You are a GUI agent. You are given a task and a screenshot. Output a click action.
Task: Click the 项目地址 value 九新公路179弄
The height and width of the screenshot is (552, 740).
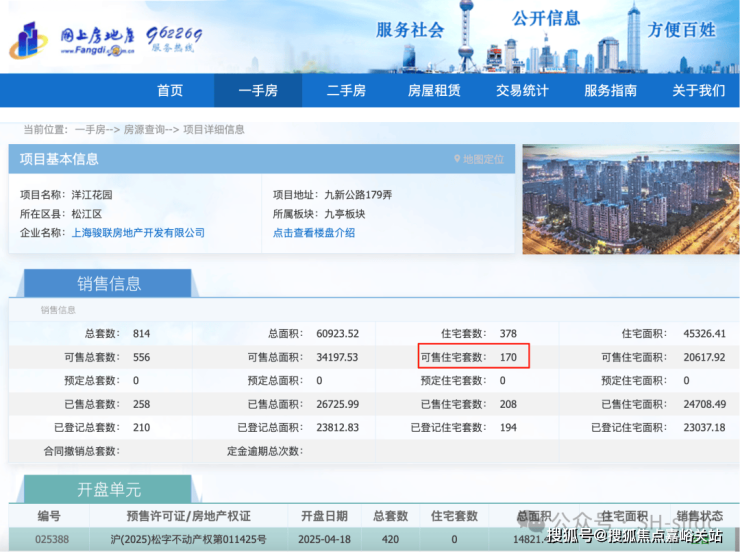tap(358, 195)
